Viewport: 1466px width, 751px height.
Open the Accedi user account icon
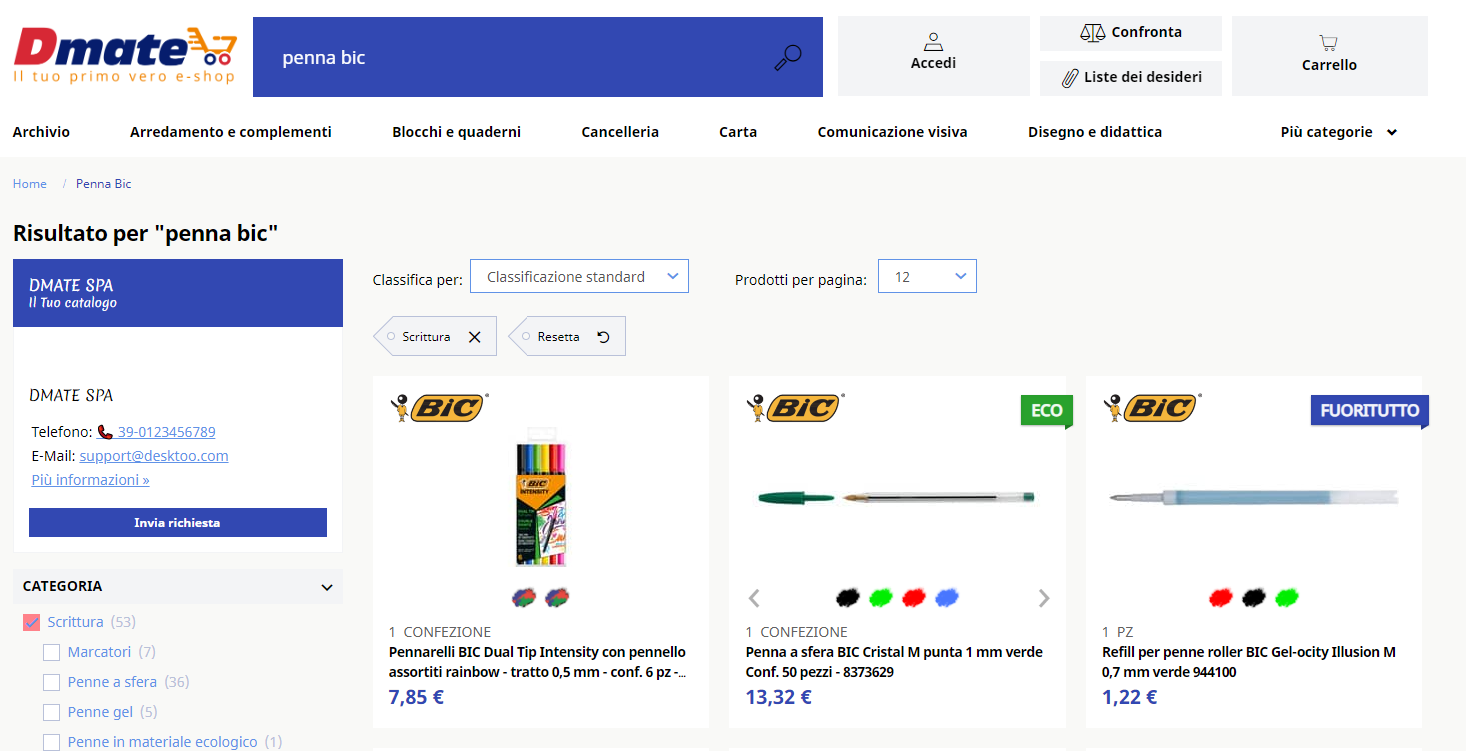pyautogui.click(x=933, y=41)
